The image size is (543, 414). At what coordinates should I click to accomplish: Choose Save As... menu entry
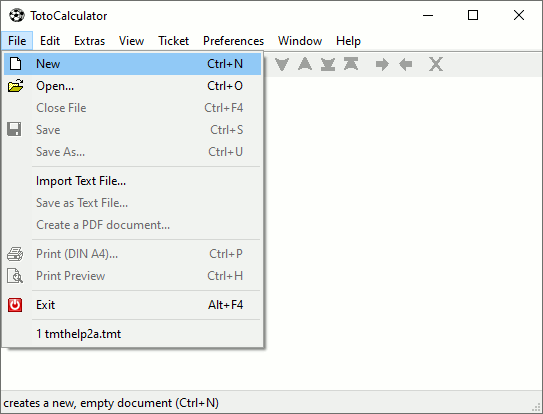click(132, 151)
